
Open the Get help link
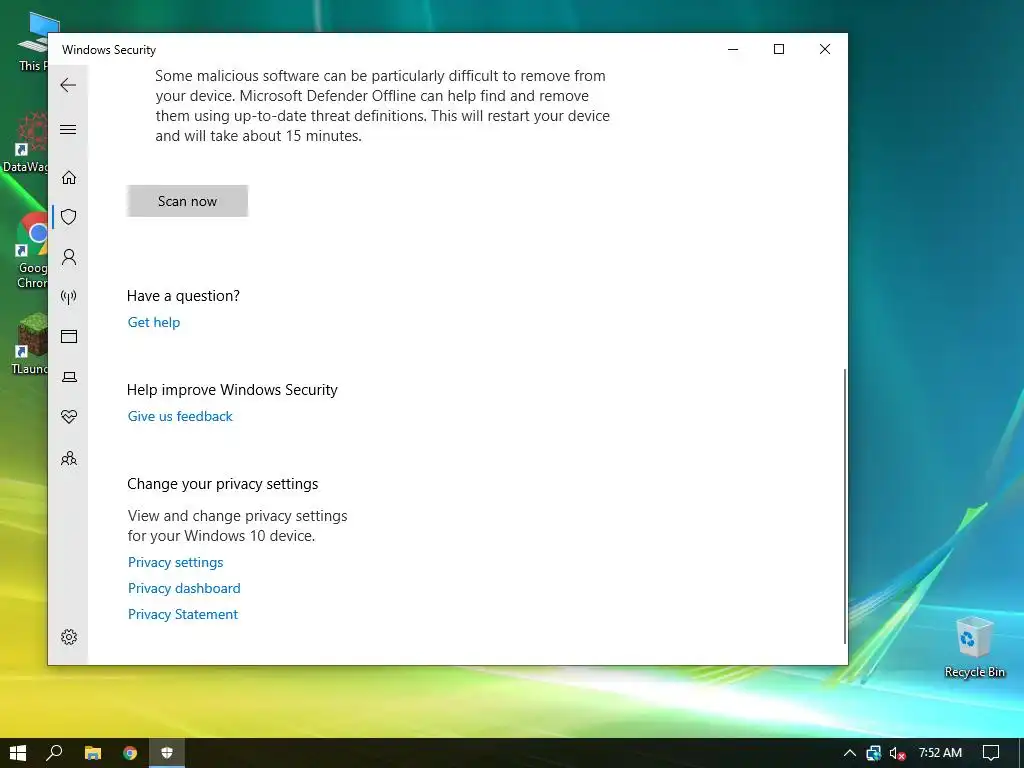[x=153, y=322]
